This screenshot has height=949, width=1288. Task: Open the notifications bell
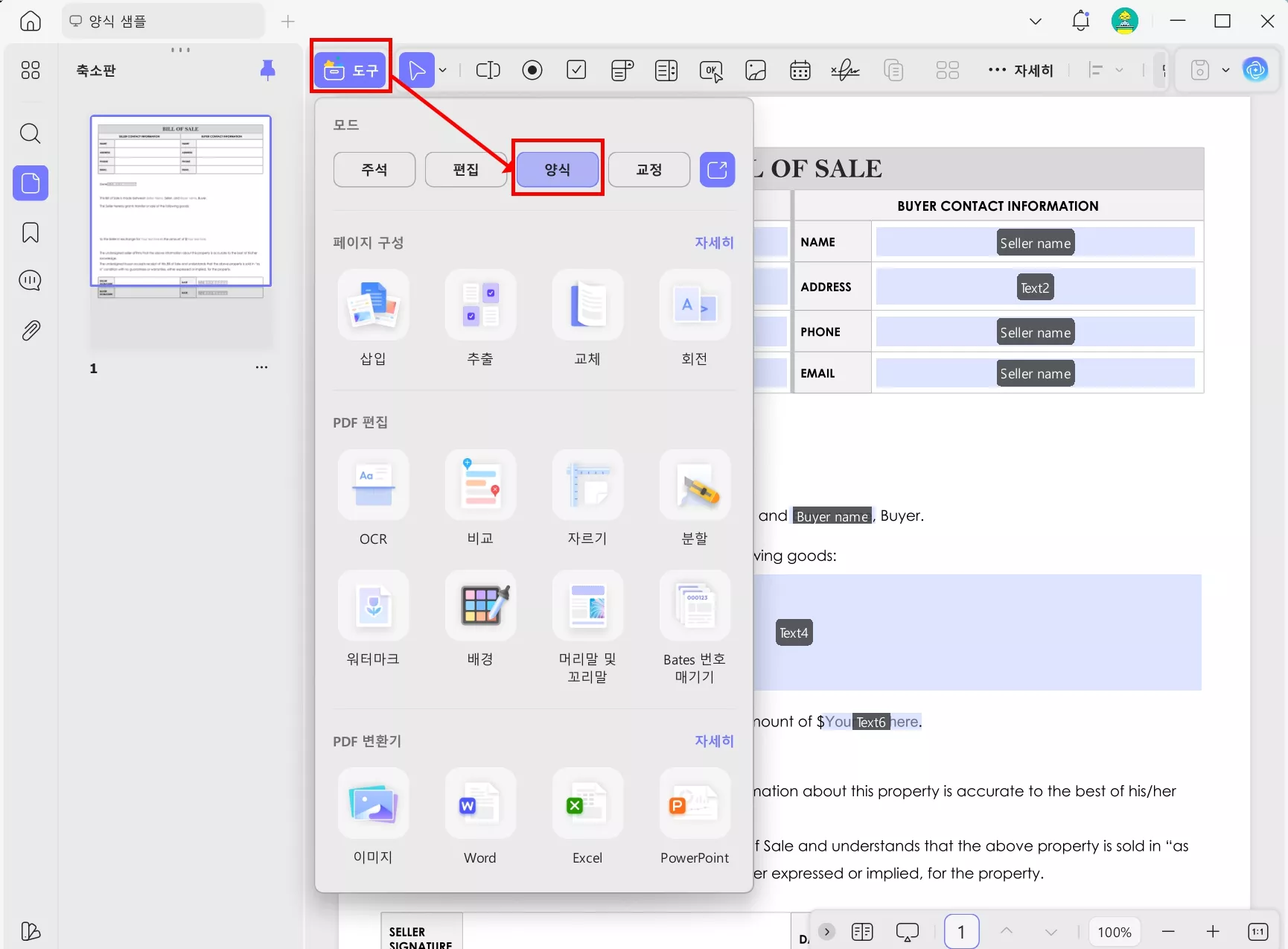click(1081, 21)
